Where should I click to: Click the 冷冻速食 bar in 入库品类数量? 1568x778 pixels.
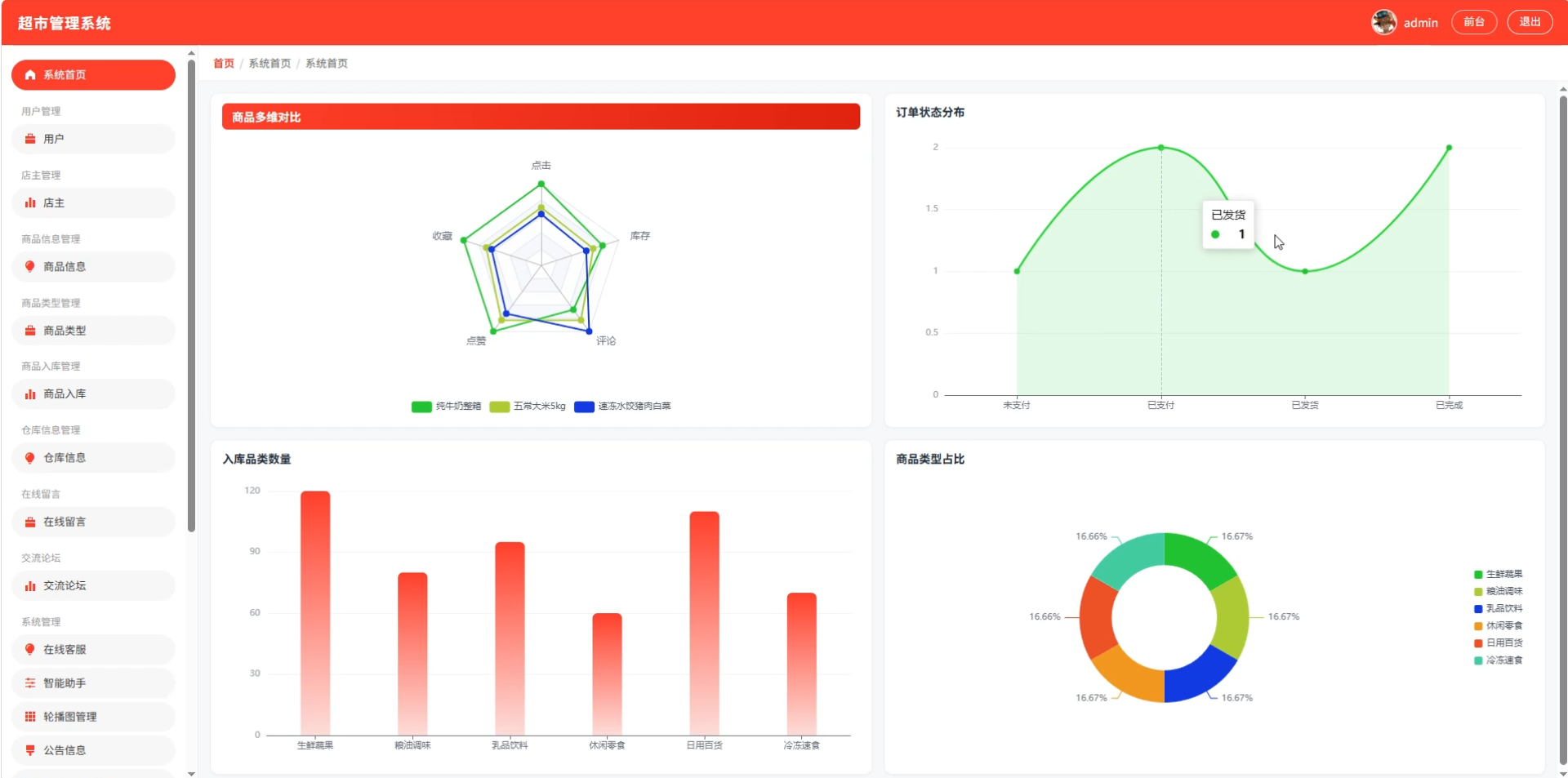pos(801,665)
